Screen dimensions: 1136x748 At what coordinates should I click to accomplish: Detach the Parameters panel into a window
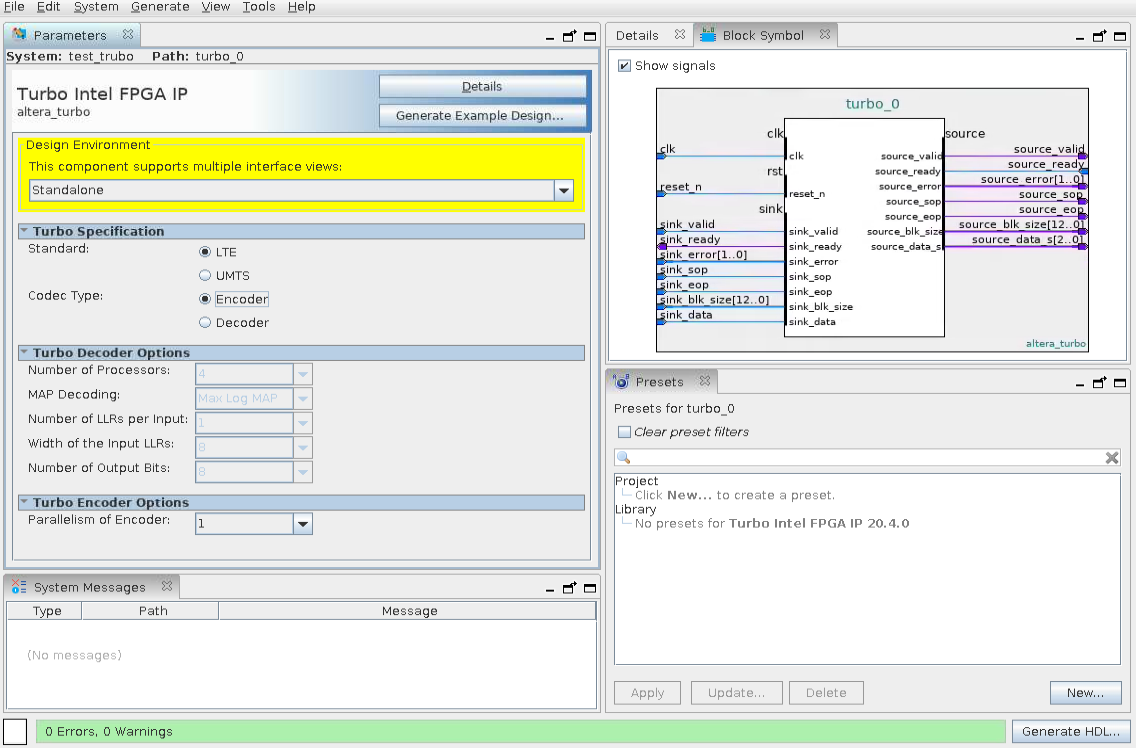pyautogui.click(x=569, y=36)
